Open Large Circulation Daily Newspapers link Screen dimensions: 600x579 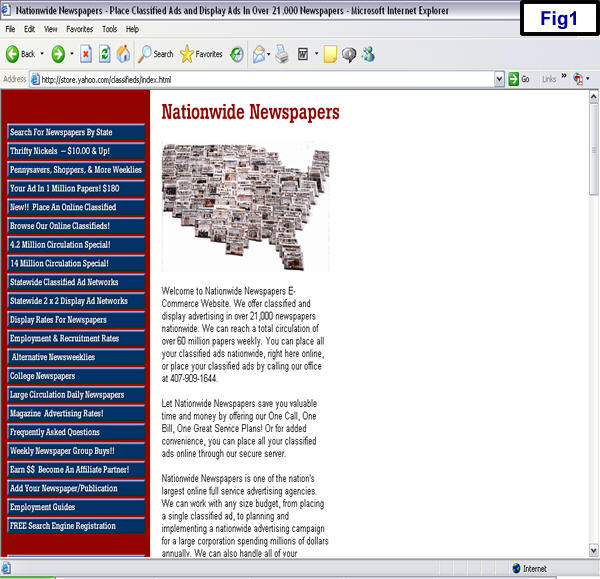[x=76, y=395]
